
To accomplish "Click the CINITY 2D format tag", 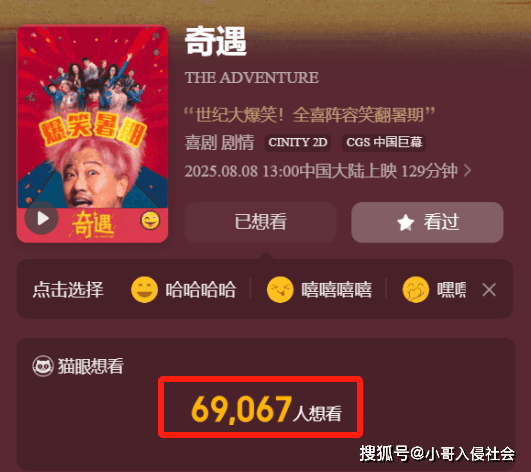I will 298,143.
